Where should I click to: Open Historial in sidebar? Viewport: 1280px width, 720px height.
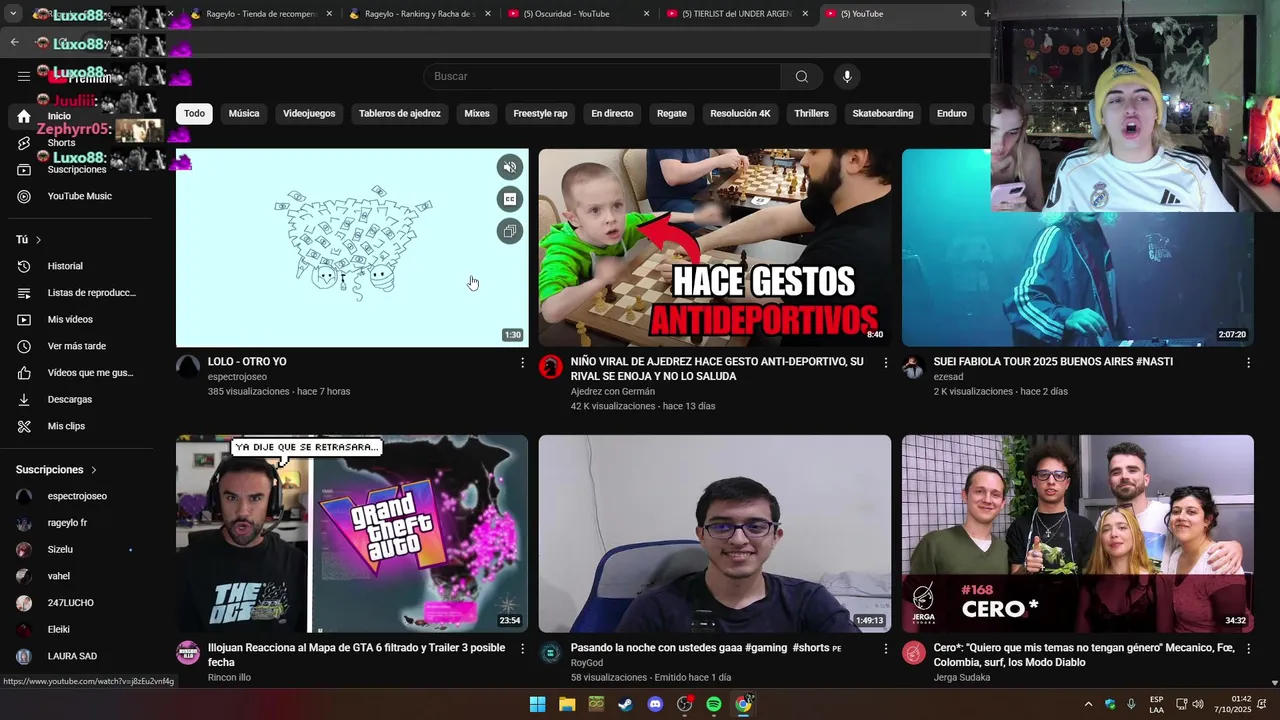tap(80, 266)
